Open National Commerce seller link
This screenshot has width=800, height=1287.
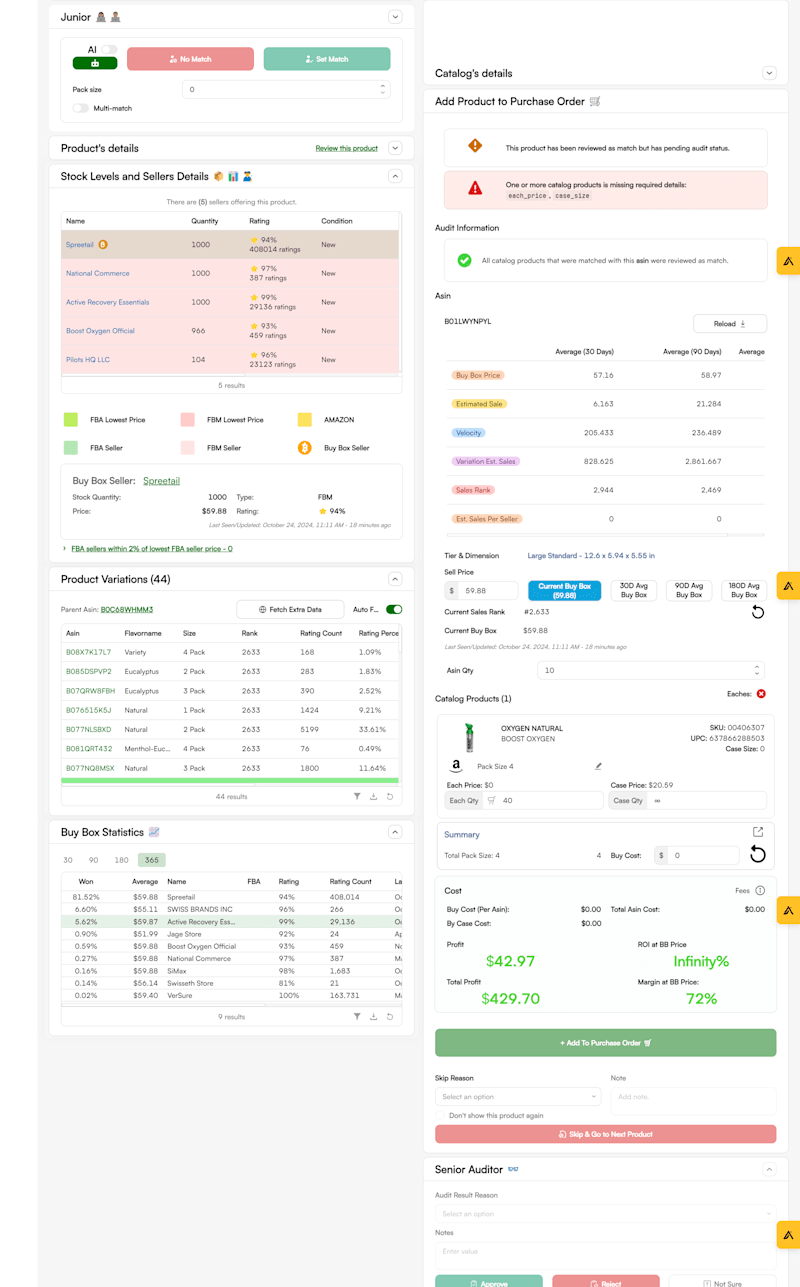pos(98,273)
